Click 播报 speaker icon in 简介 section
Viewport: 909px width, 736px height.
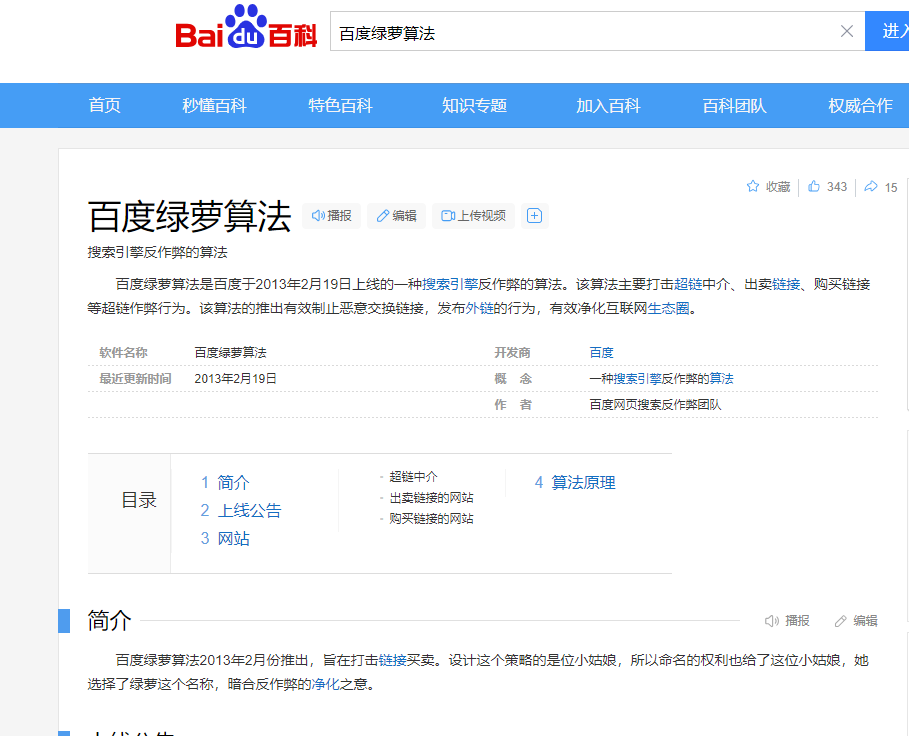(x=771, y=621)
